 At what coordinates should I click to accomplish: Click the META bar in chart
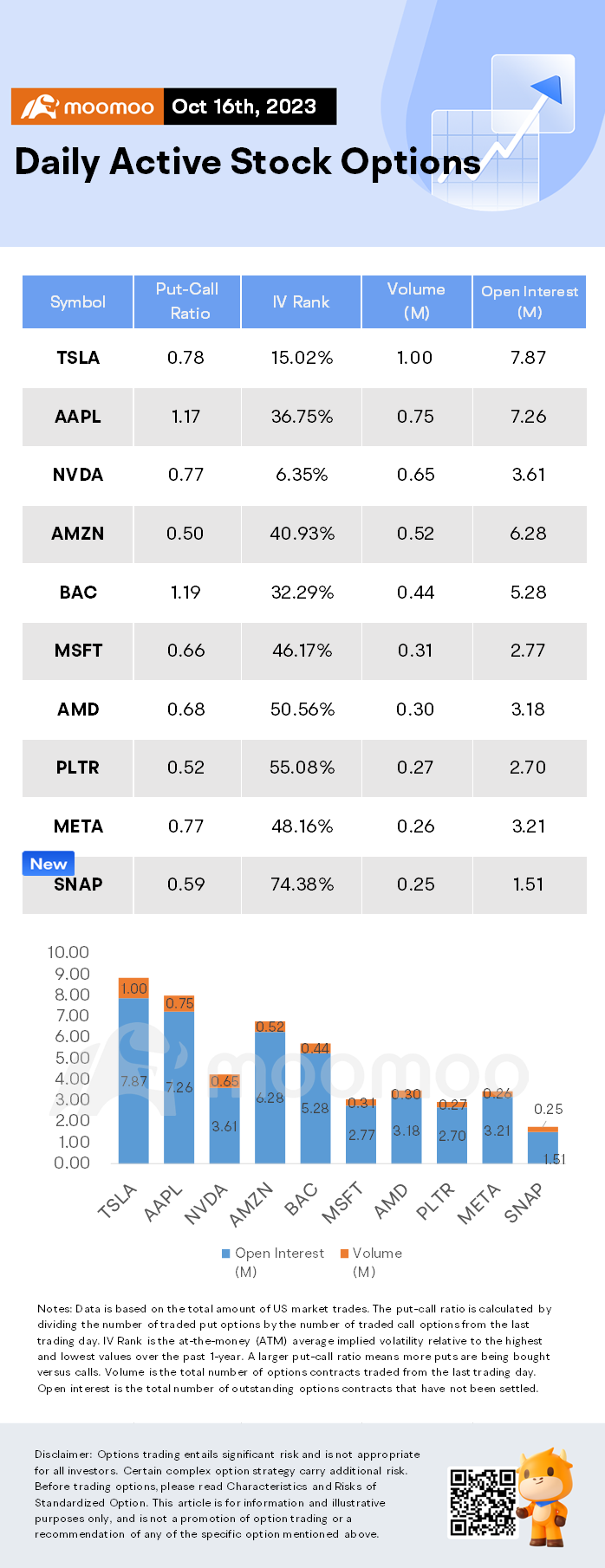pyautogui.click(x=498, y=1126)
